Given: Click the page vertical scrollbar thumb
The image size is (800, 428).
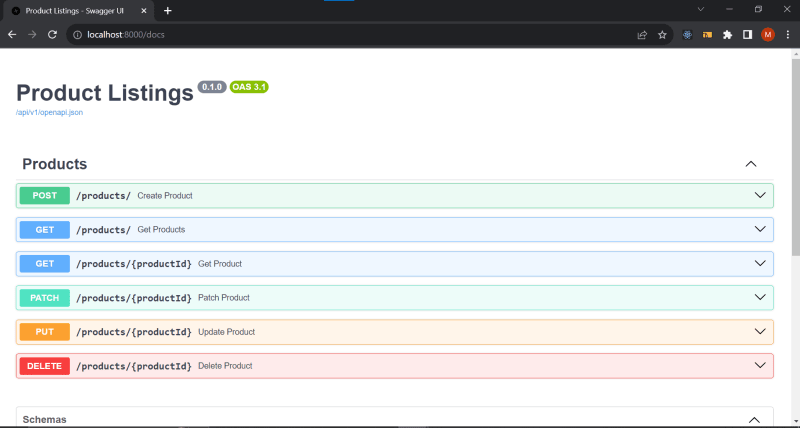Looking at the screenshot, I should coord(795,157).
